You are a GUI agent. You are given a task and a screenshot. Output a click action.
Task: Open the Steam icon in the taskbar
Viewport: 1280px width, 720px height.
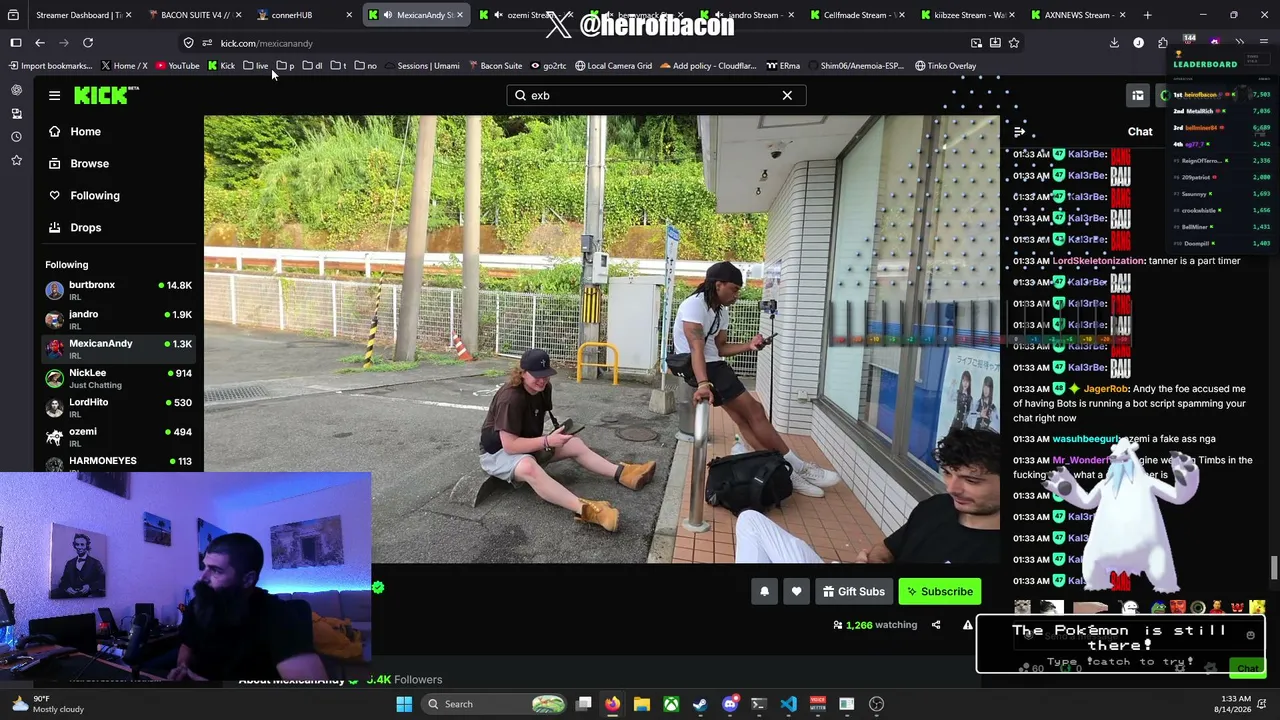[700, 704]
